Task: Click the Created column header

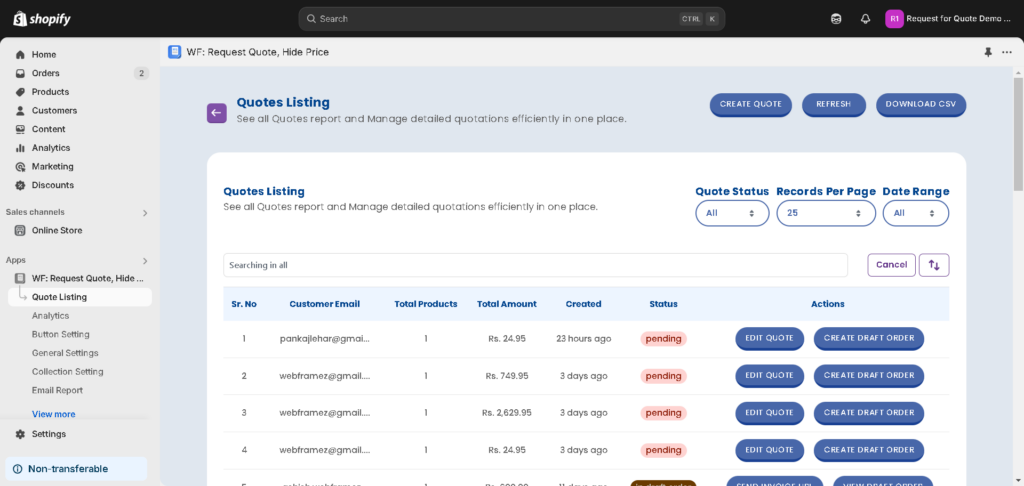Action: tap(583, 304)
